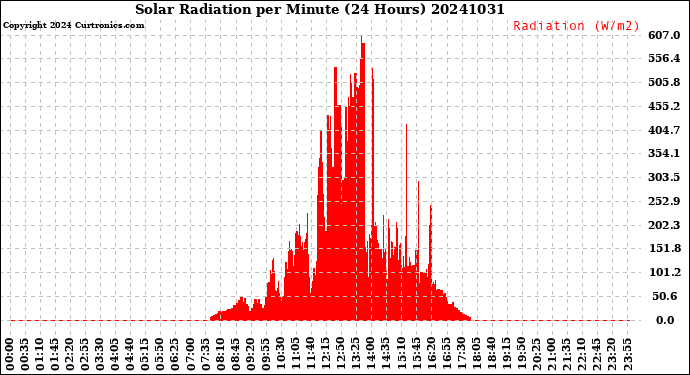Click the 'Copyright 2024 Curtronics.com' text
This screenshot has height=375, width=690.
pyautogui.click(x=73, y=25)
